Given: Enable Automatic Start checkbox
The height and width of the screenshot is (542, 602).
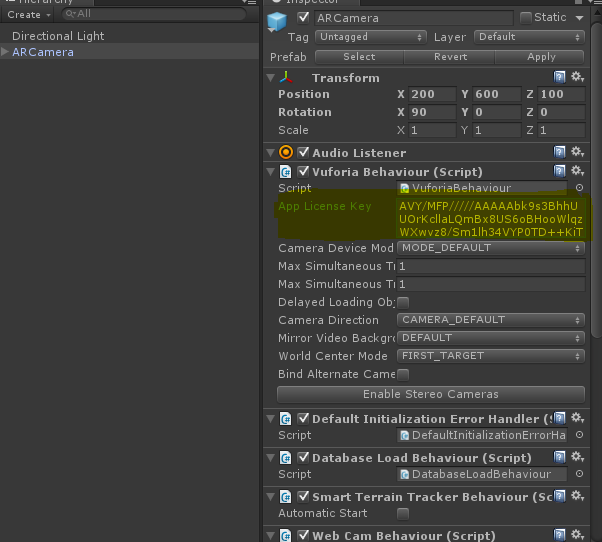Looking at the screenshot, I should coord(403,513).
